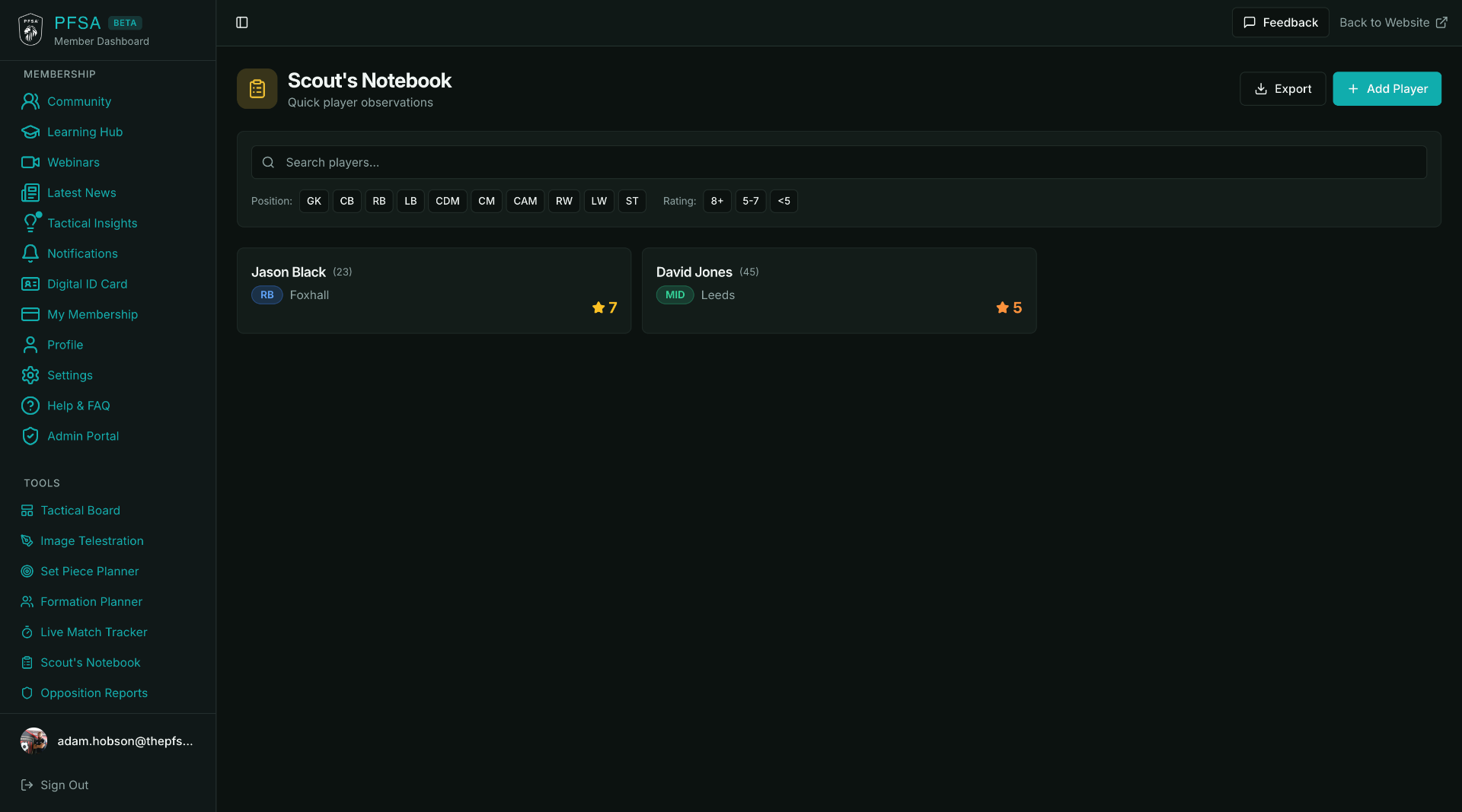
Task: Open the Feedback dialog
Action: [x=1281, y=23]
